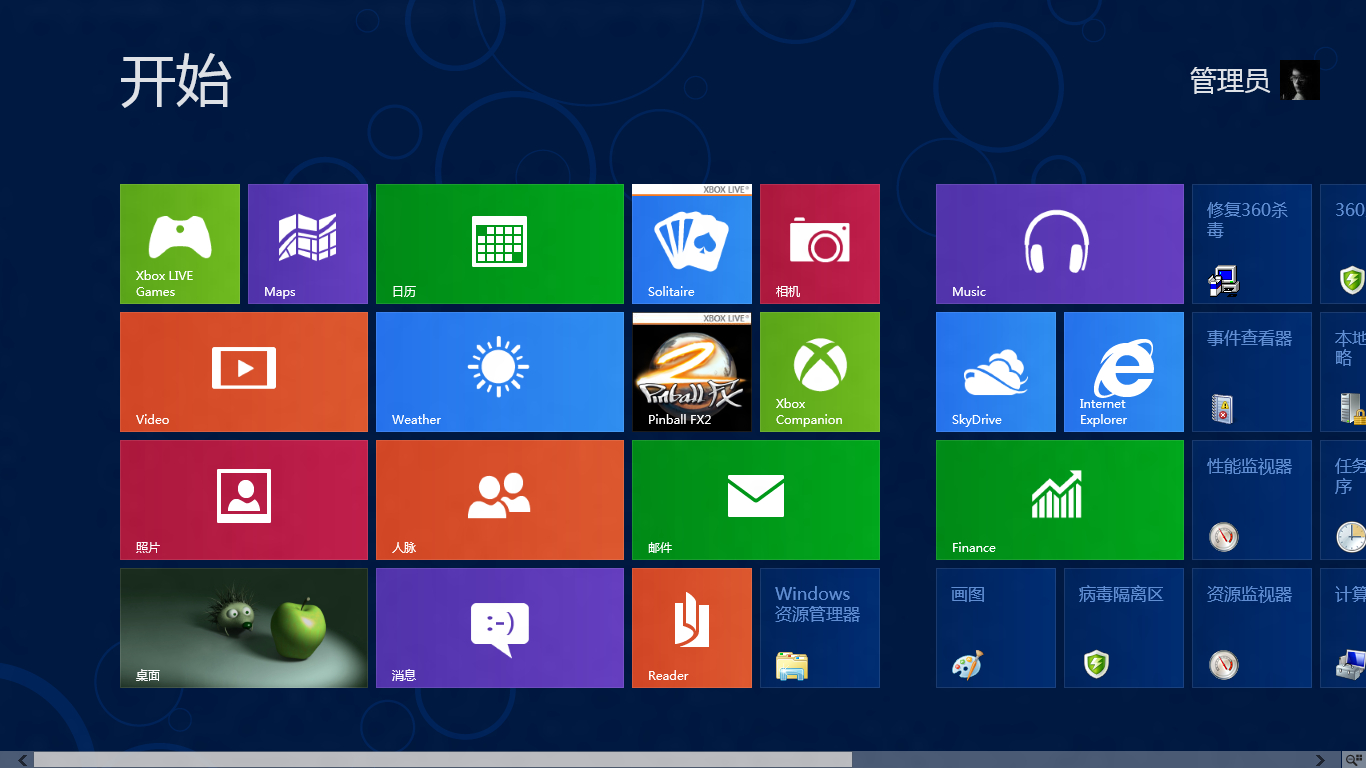Click the scrollbar left arrow

[23, 760]
